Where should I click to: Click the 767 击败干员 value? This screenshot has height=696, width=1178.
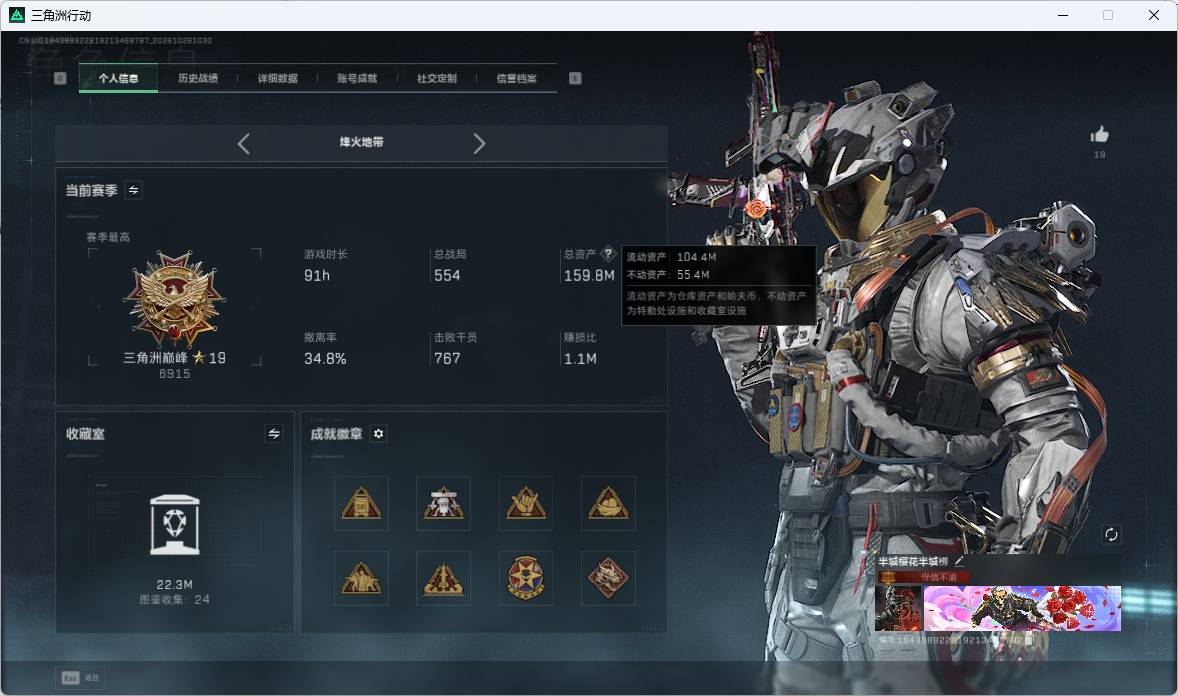coord(447,359)
